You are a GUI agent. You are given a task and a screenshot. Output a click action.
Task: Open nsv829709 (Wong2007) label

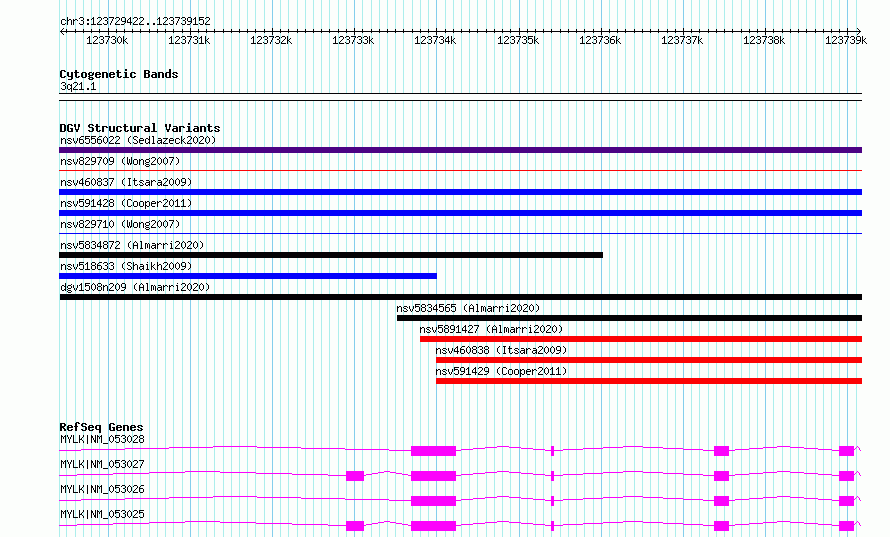pos(120,161)
